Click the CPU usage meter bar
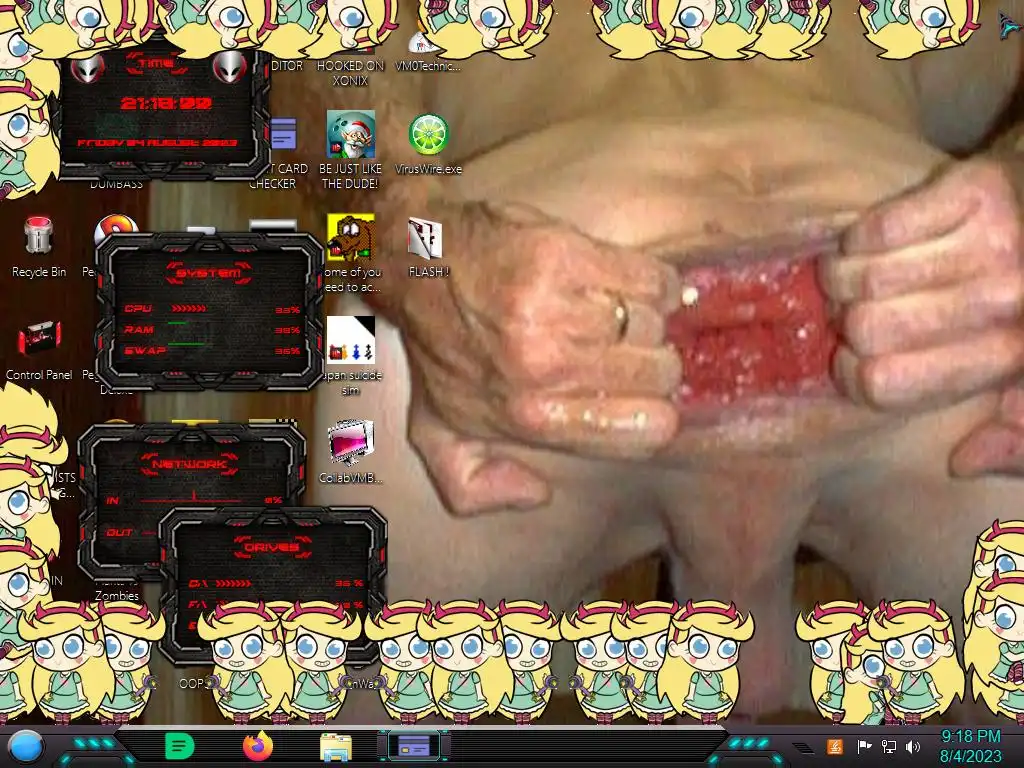The height and width of the screenshot is (768, 1024). pyautogui.click(x=189, y=308)
